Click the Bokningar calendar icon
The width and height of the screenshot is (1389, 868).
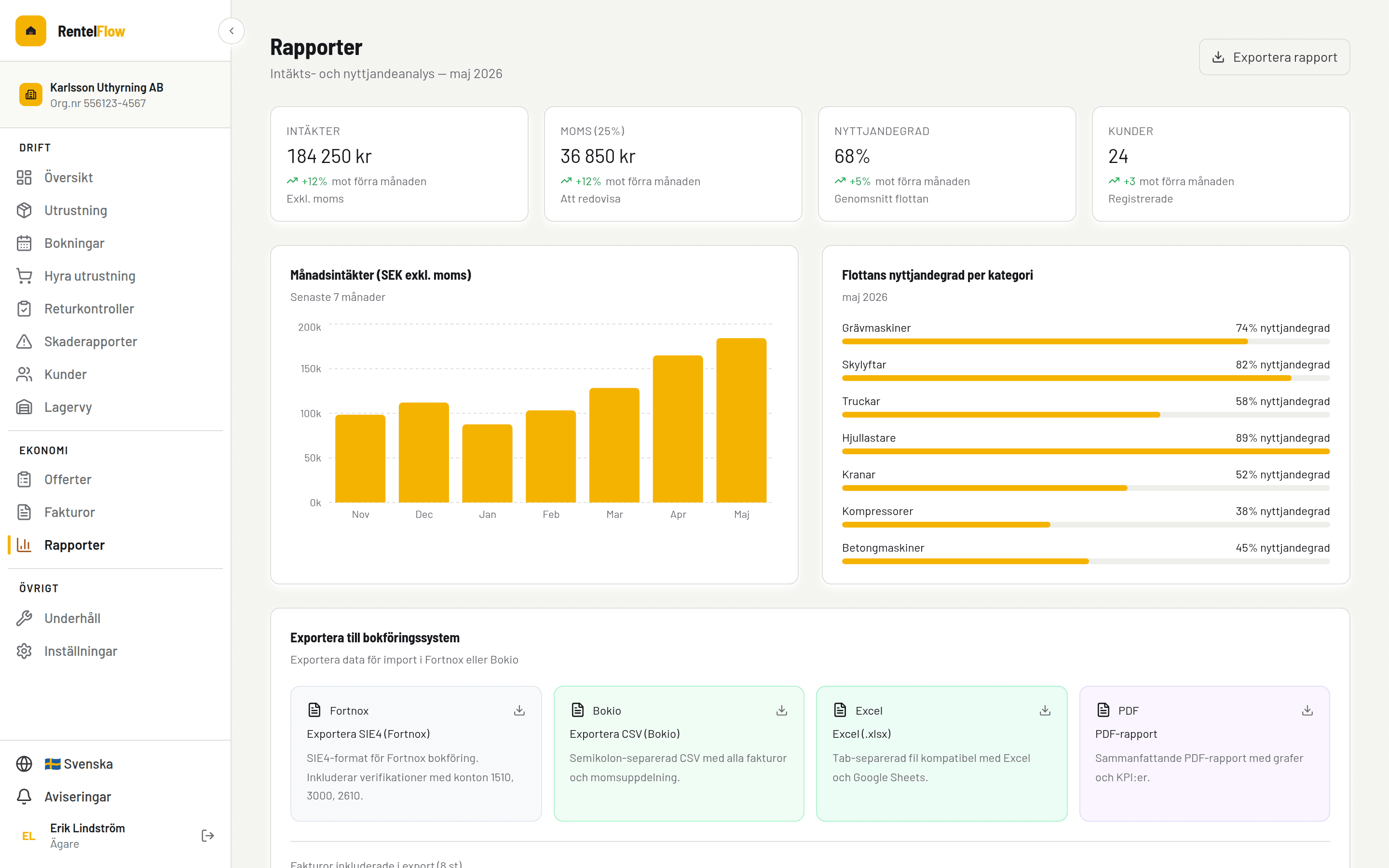click(x=24, y=243)
